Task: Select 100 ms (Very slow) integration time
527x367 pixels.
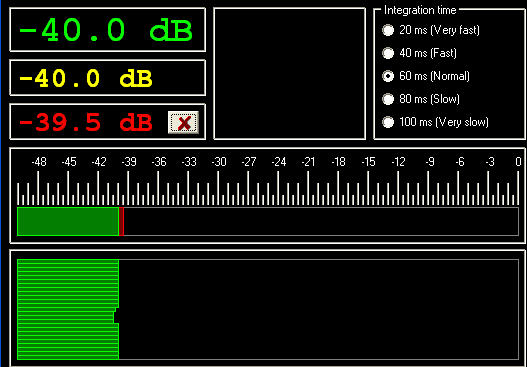Action: [x=435, y=122]
